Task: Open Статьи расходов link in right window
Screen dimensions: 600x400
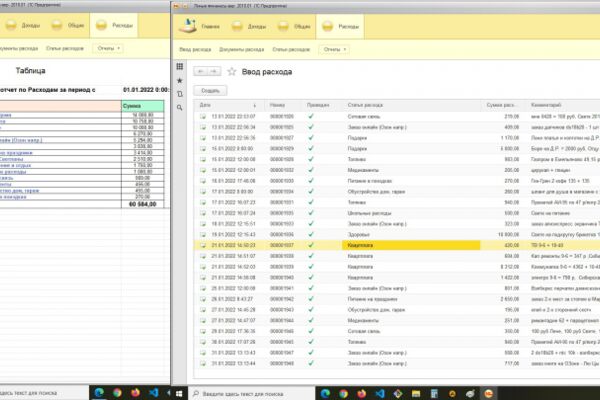Action: 291,49
